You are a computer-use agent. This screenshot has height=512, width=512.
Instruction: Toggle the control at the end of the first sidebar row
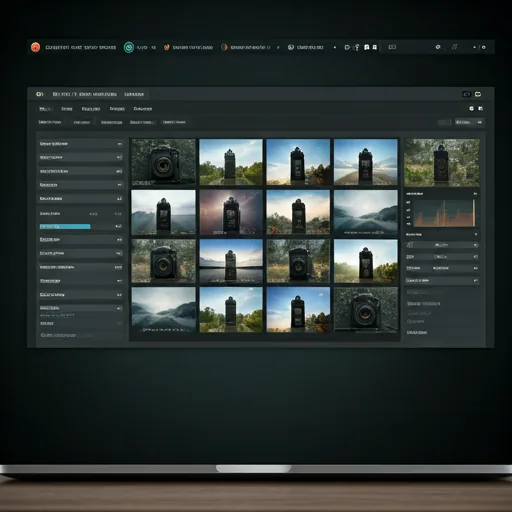click(119, 144)
